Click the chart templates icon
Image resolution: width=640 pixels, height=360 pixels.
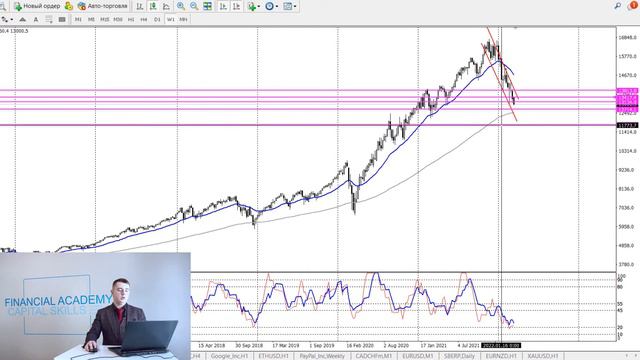point(288,6)
